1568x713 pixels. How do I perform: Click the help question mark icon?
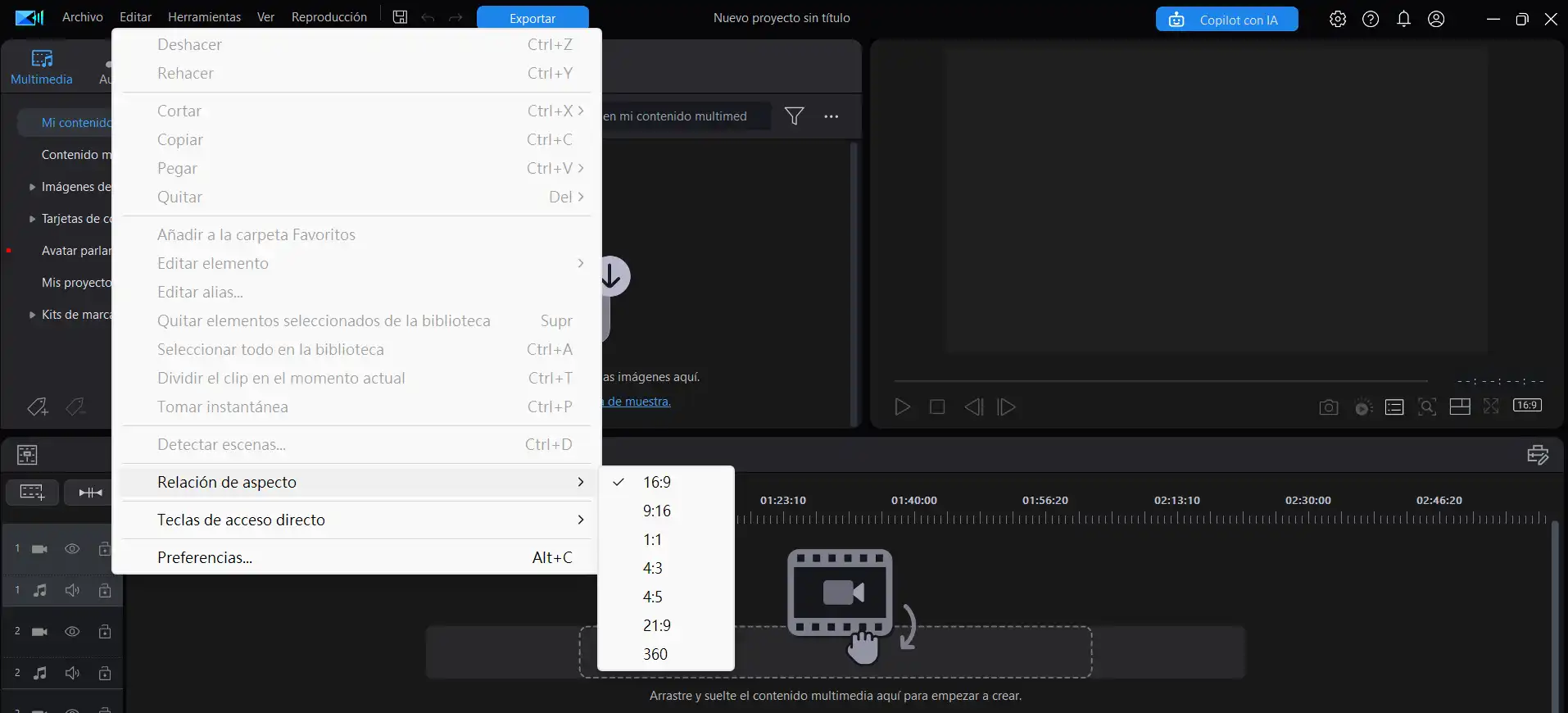point(1371,19)
